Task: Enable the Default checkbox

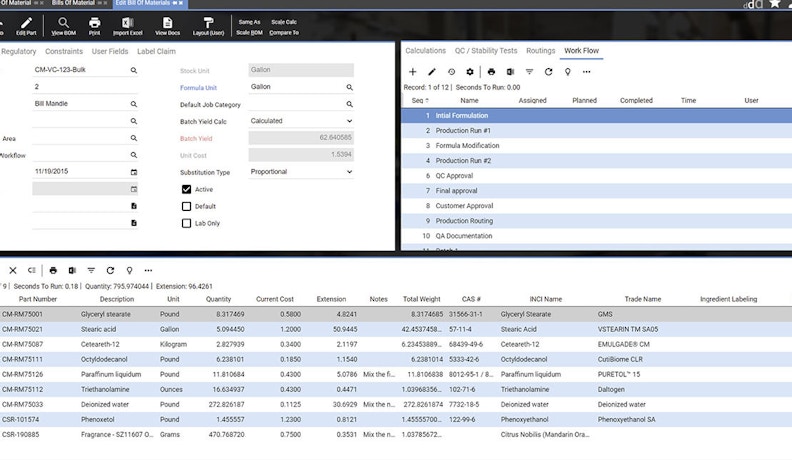Action: pyautogui.click(x=187, y=206)
